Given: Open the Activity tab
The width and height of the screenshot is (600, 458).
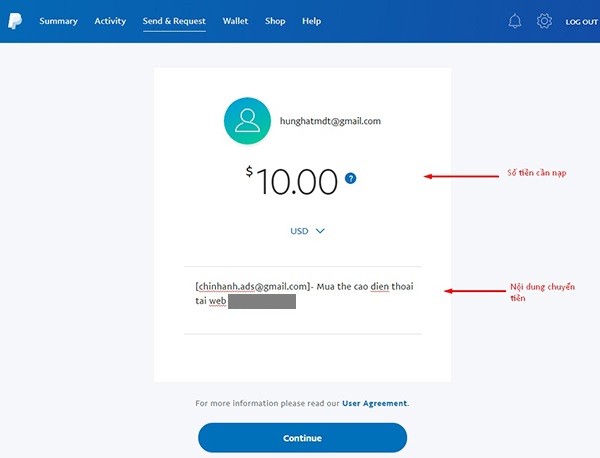Looking at the screenshot, I should (x=110, y=21).
